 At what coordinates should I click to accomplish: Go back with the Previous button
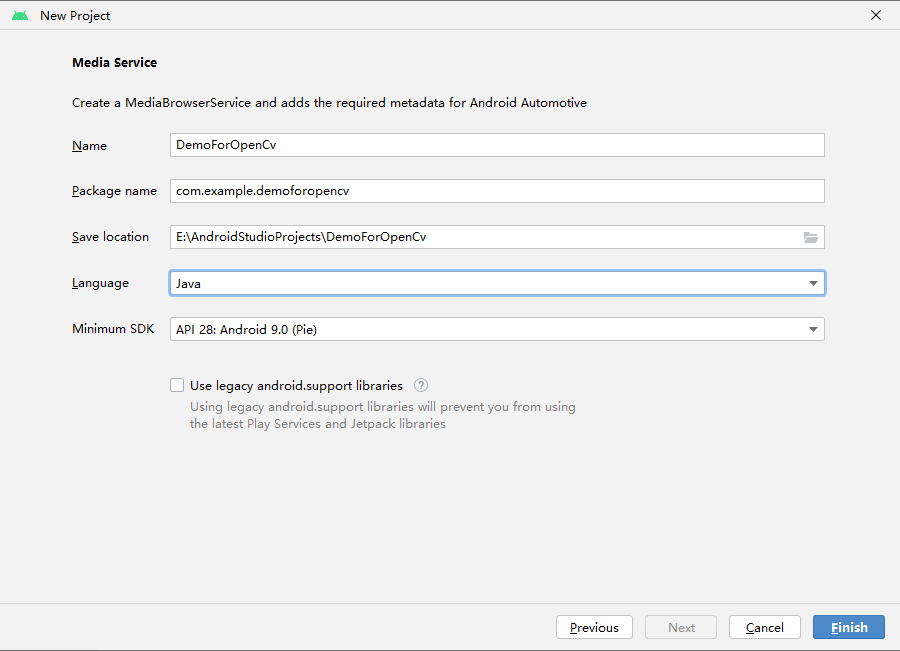(594, 627)
